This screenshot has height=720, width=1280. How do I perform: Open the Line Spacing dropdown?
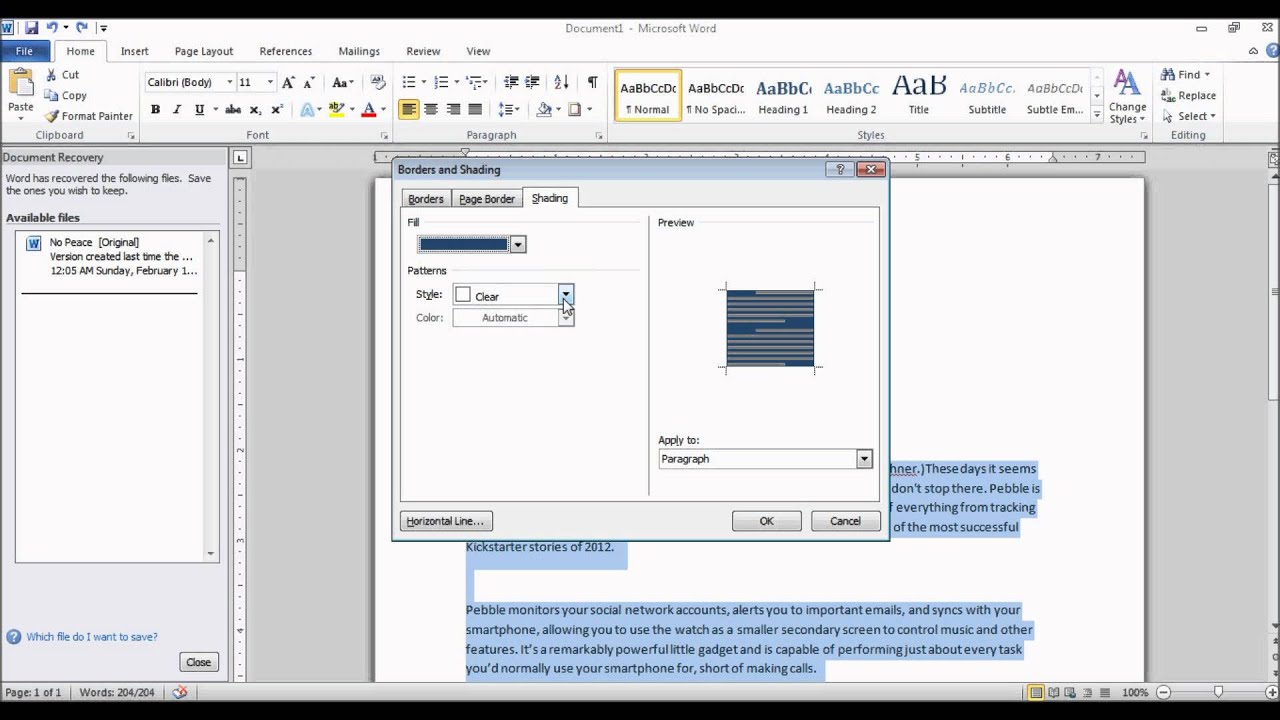click(508, 110)
